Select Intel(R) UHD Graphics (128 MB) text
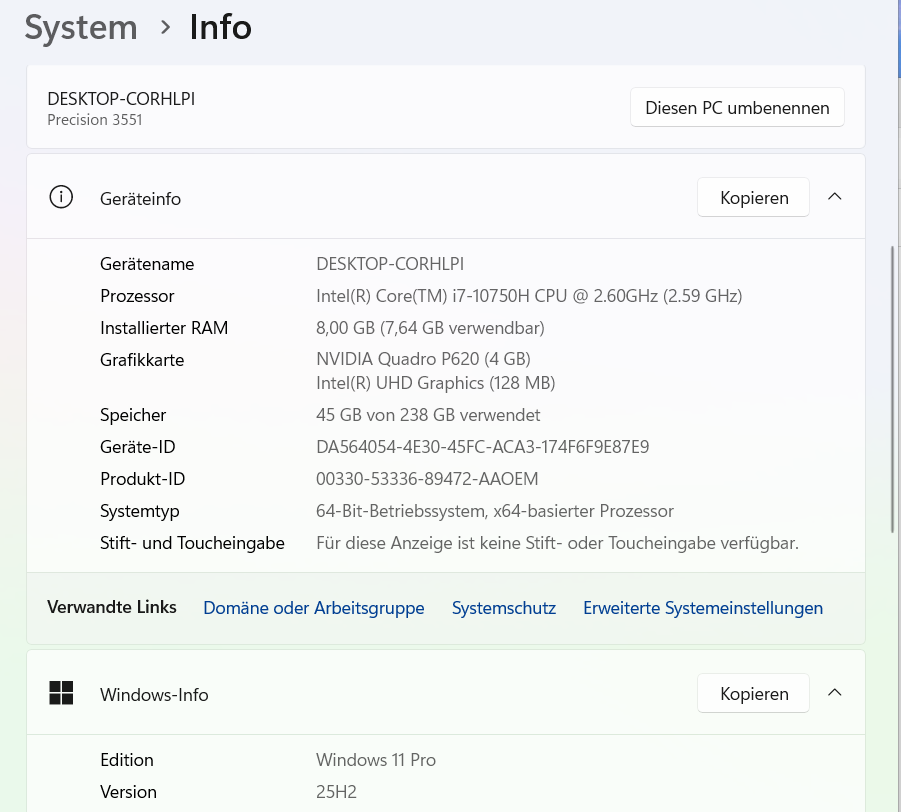The height and width of the screenshot is (812, 901). click(x=436, y=383)
